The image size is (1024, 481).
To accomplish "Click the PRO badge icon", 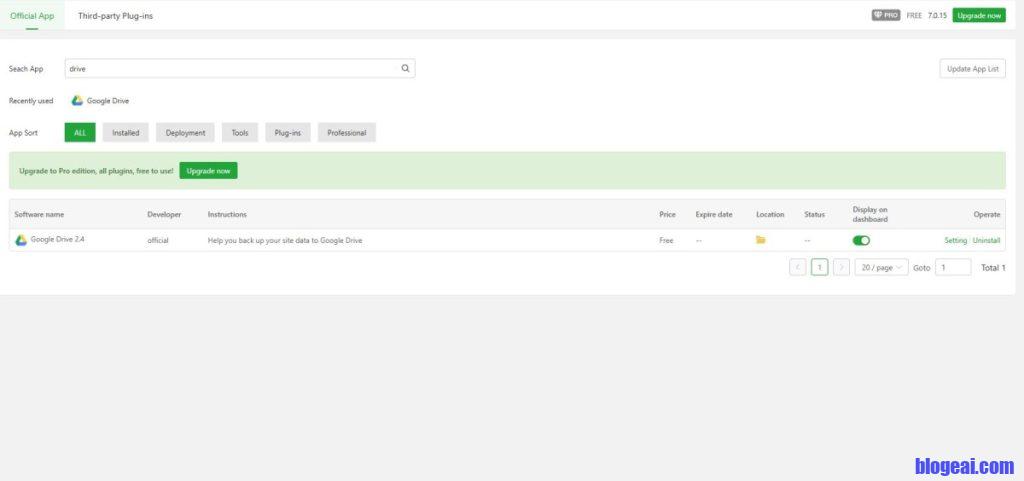I will [x=885, y=15].
